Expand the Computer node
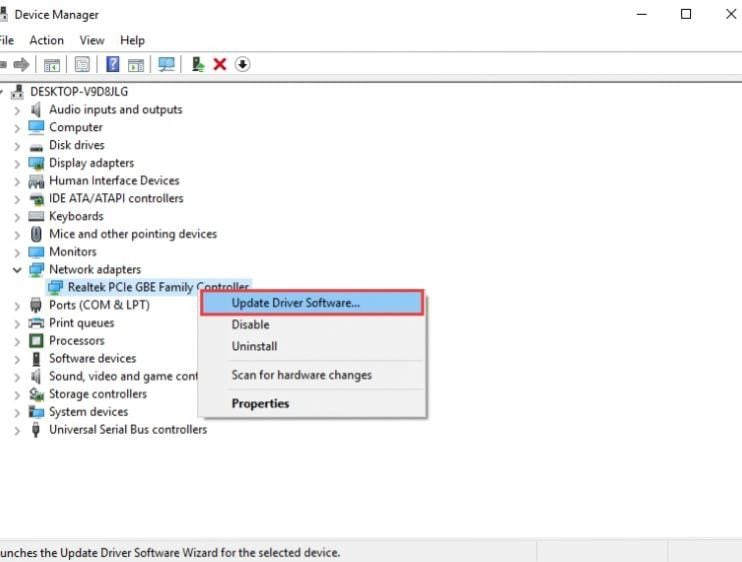Image resolution: width=742 pixels, height=562 pixels. (17, 128)
